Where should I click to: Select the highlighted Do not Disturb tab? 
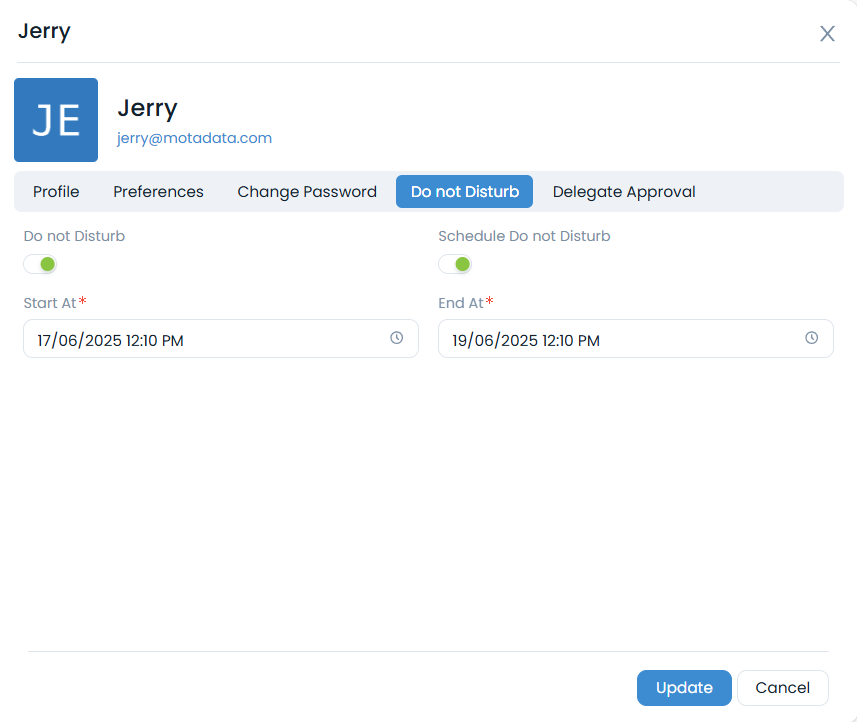click(x=464, y=192)
